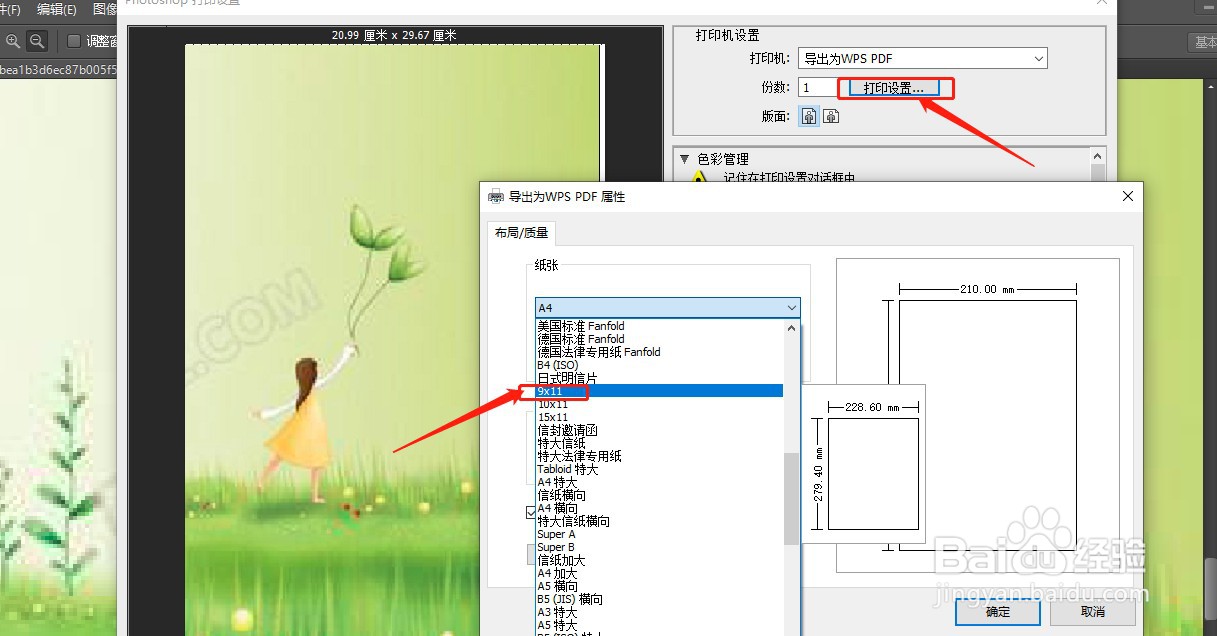Open the 编辑(E) menu
Image resolution: width=1217 pixels, height=636 pixels.
point(57,9)
